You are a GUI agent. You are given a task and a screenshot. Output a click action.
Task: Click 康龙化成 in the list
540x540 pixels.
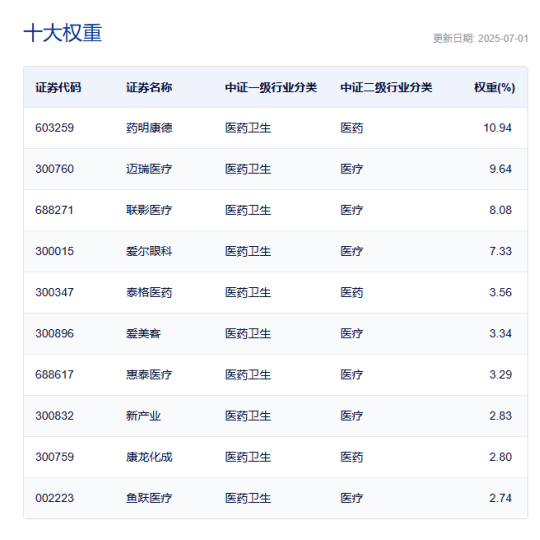149,457
